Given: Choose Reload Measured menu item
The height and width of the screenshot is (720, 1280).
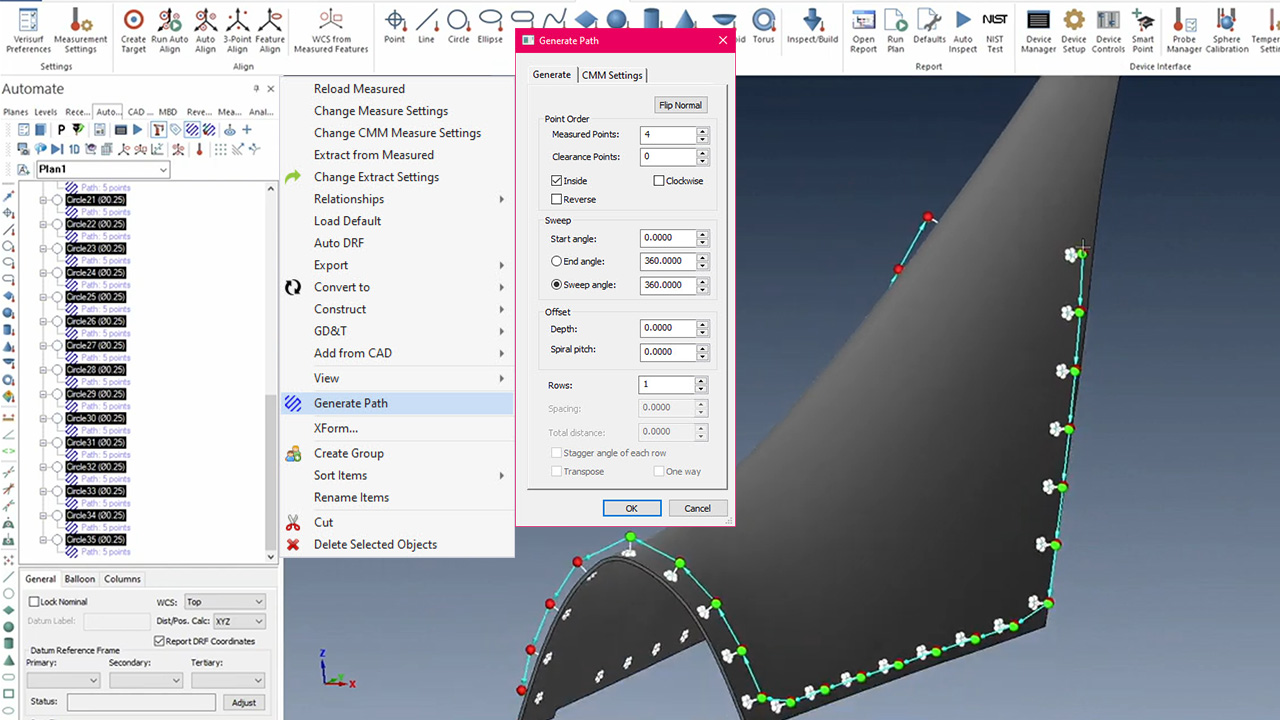Looking at the screenshot, I should coord(398,89).
